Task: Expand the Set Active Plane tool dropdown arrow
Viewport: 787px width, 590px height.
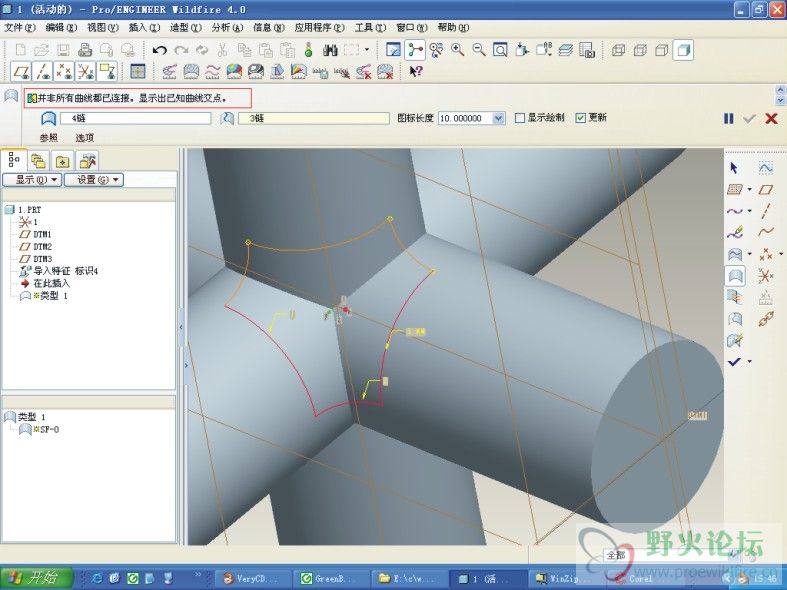Action: click(749, 190)
